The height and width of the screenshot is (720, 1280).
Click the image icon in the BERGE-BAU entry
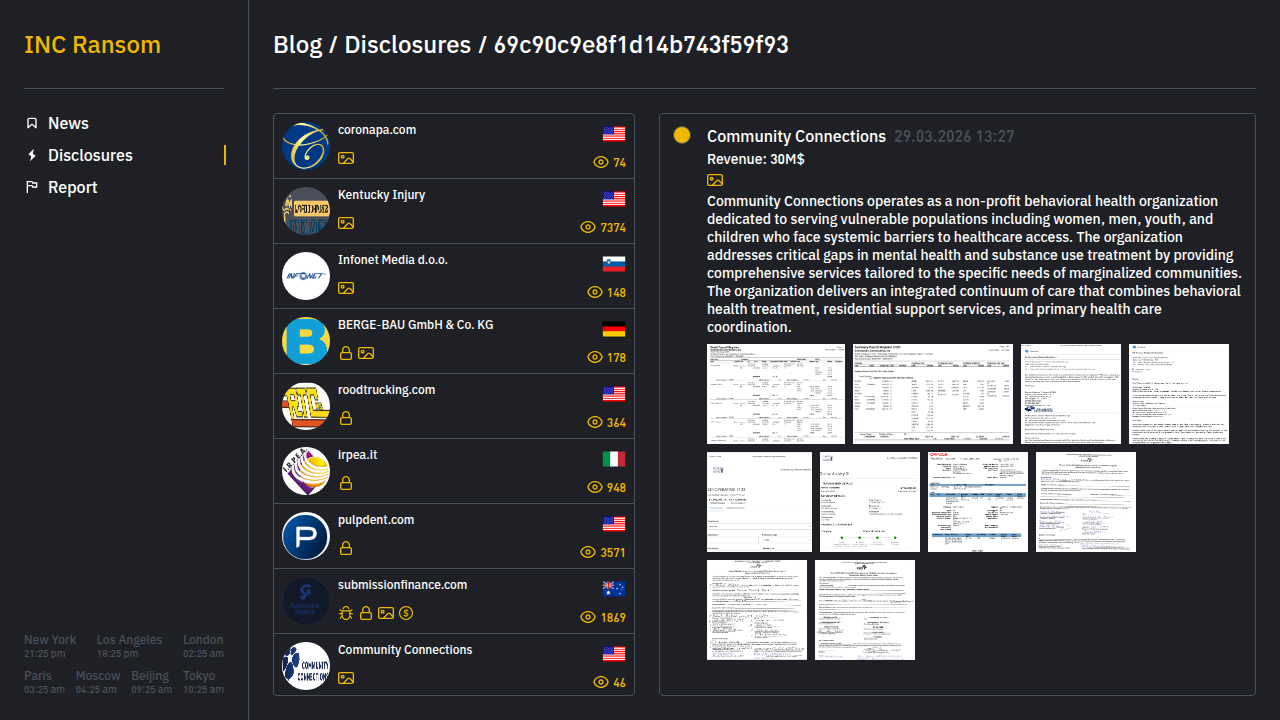[366, 353]
